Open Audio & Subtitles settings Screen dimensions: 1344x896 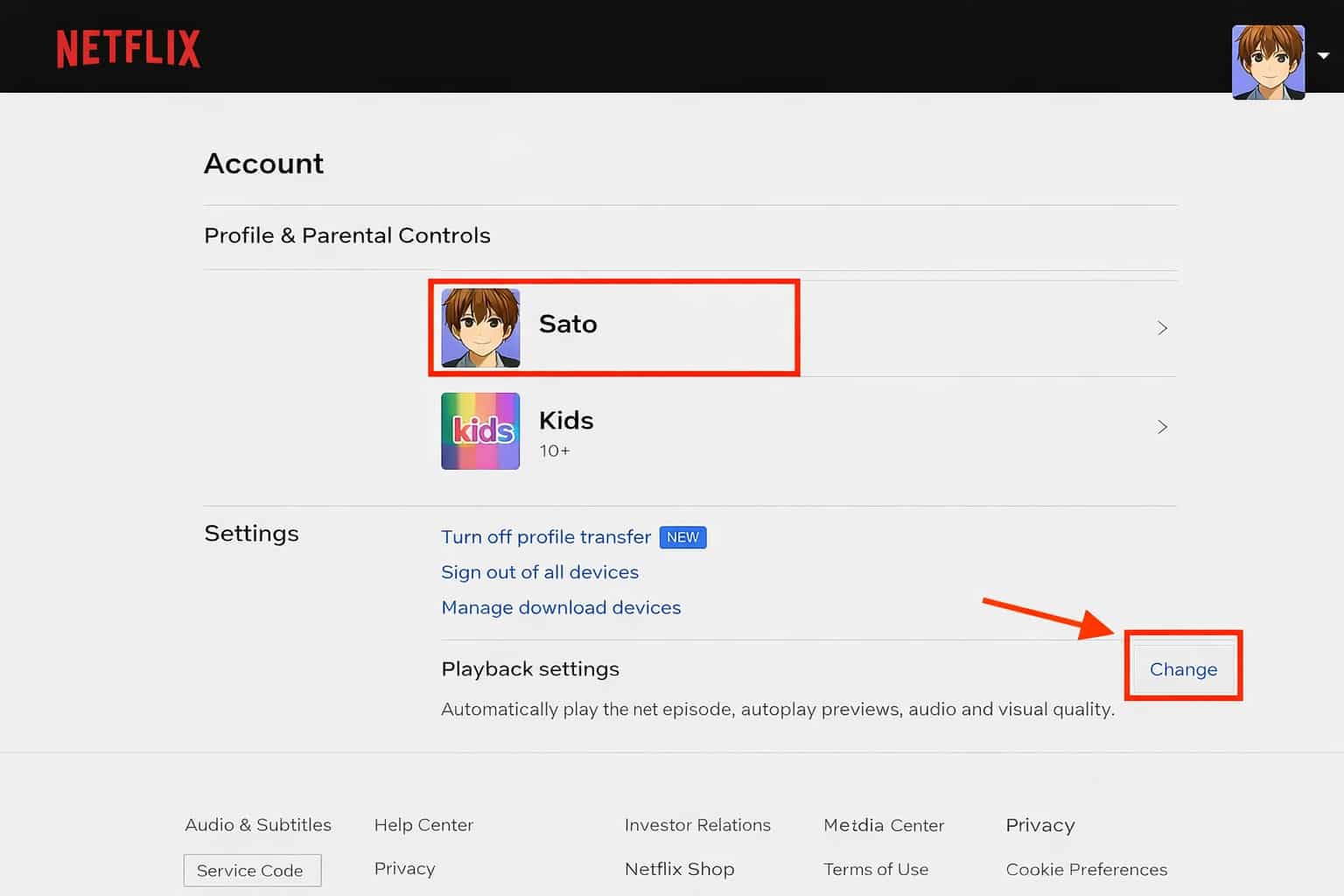[258, 824]
